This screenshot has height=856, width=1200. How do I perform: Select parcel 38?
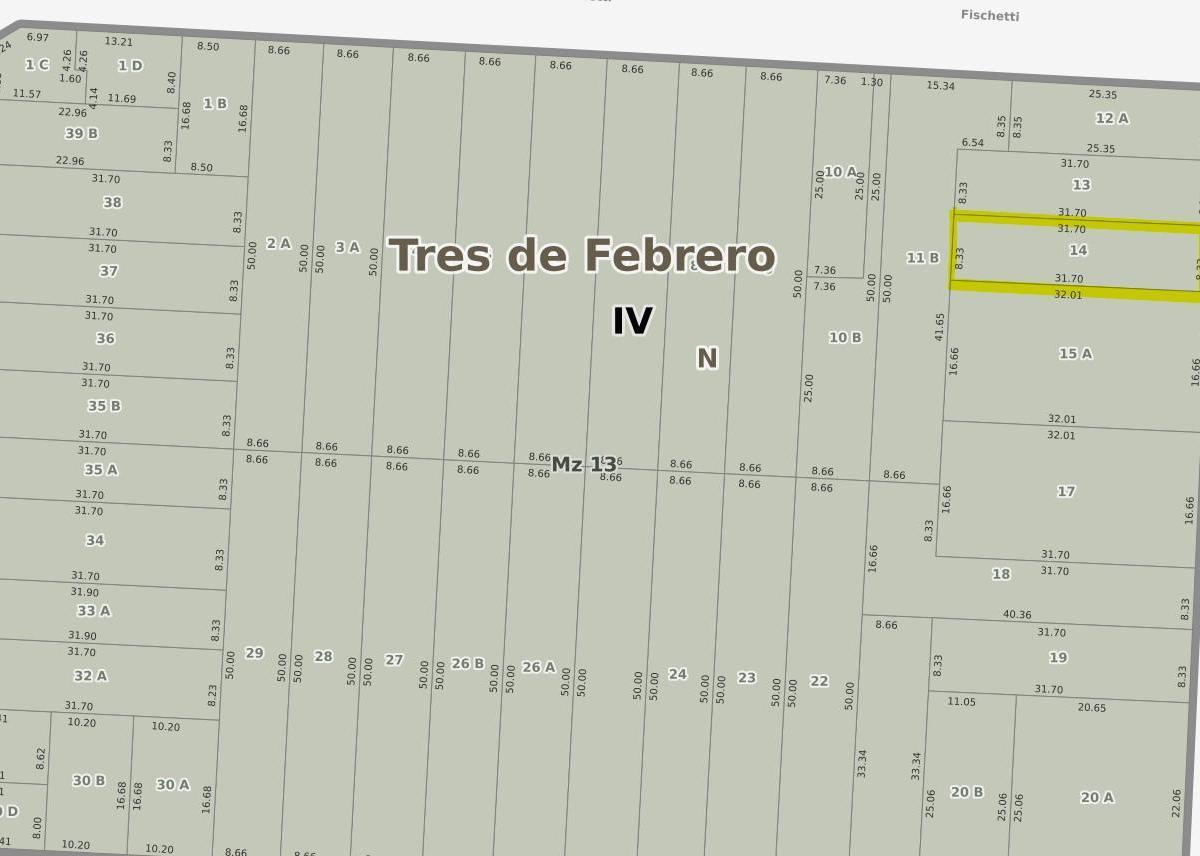coord(112,202)
